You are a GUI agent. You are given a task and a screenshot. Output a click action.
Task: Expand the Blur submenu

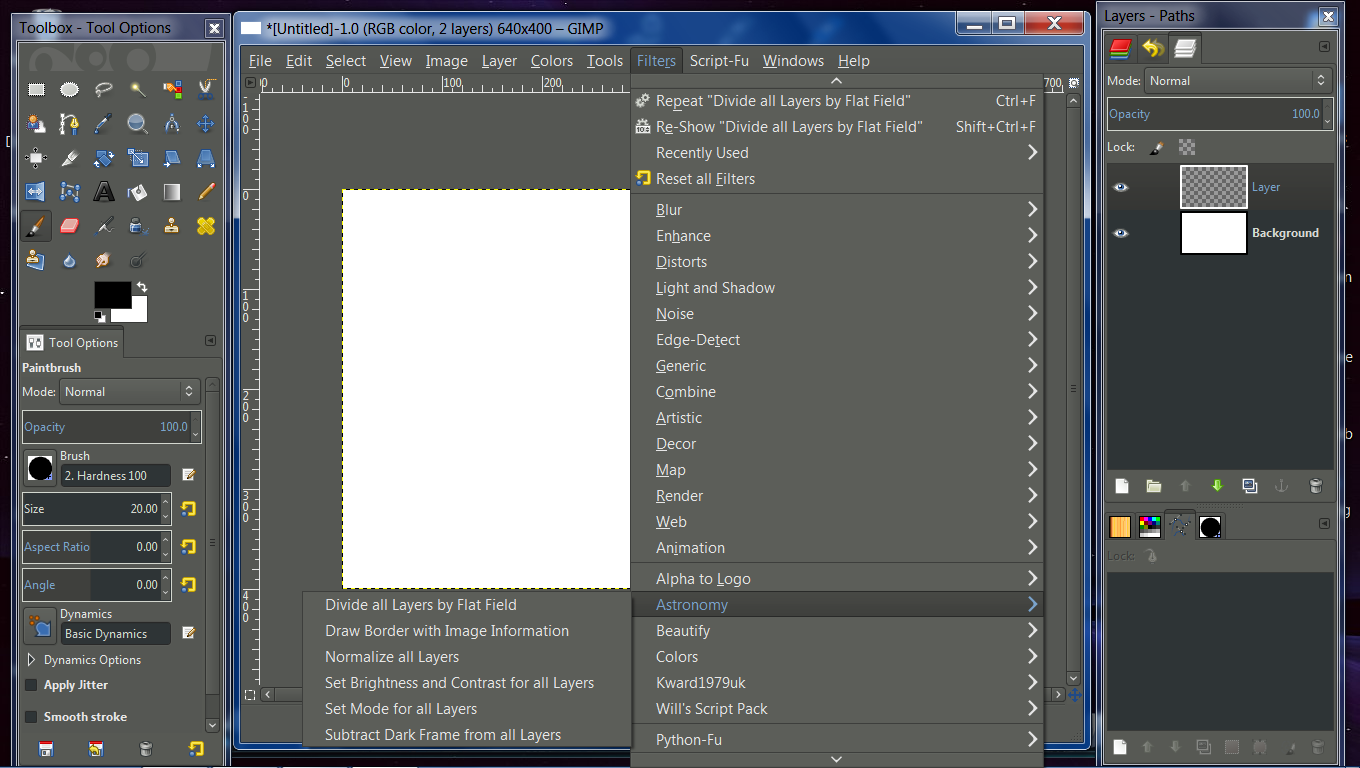pos(838,210)
